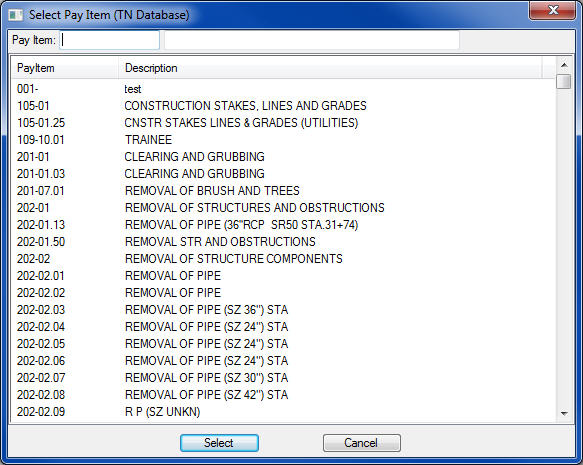583x465 pixels.
Task: Close the Select Pay Item dialog
Action: coord(552,10)
